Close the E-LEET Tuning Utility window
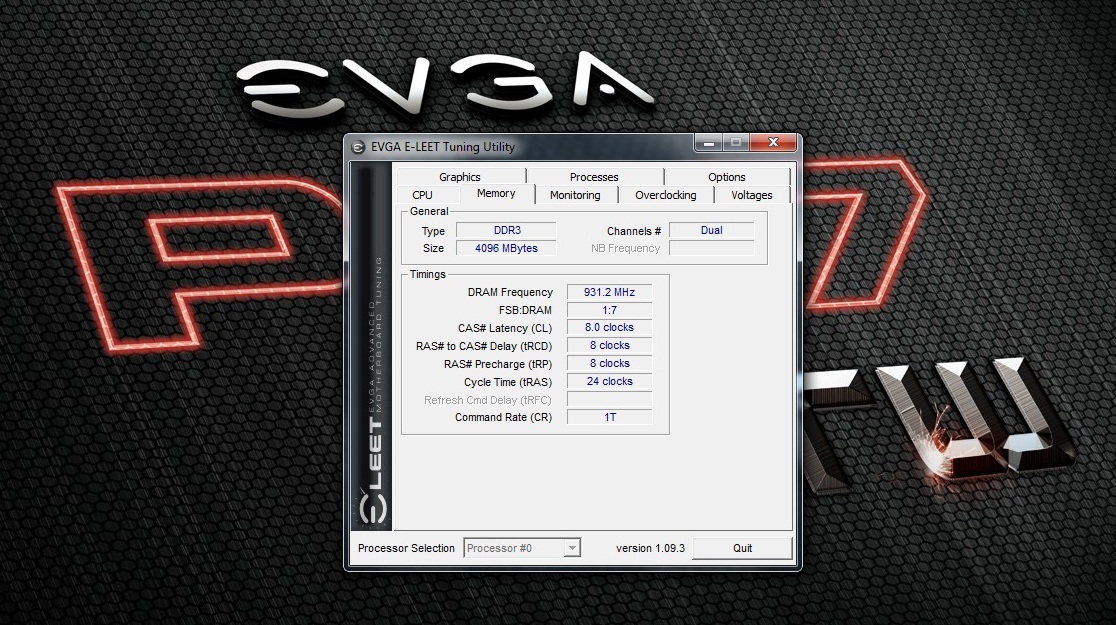 point(773,143)
